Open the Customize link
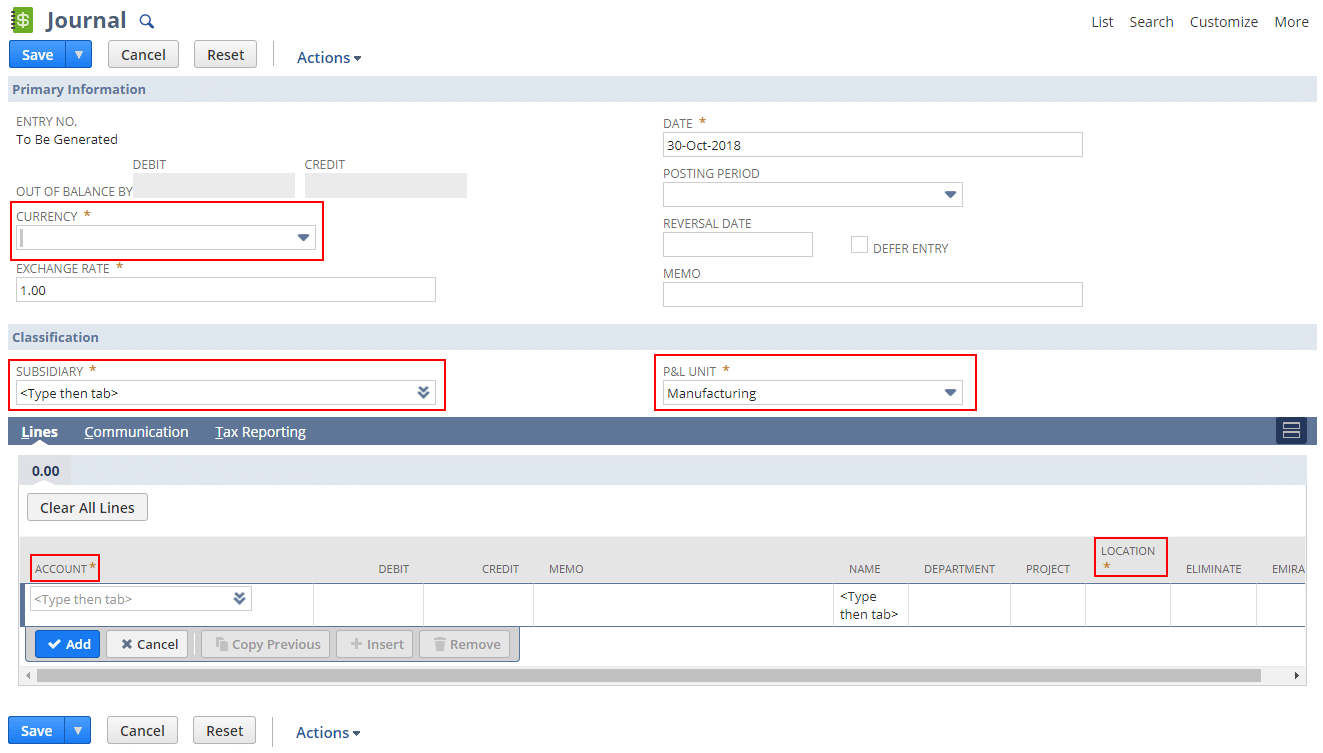Image resolution: width=1323 pixels, height=753 pixels. (1224, 22)
